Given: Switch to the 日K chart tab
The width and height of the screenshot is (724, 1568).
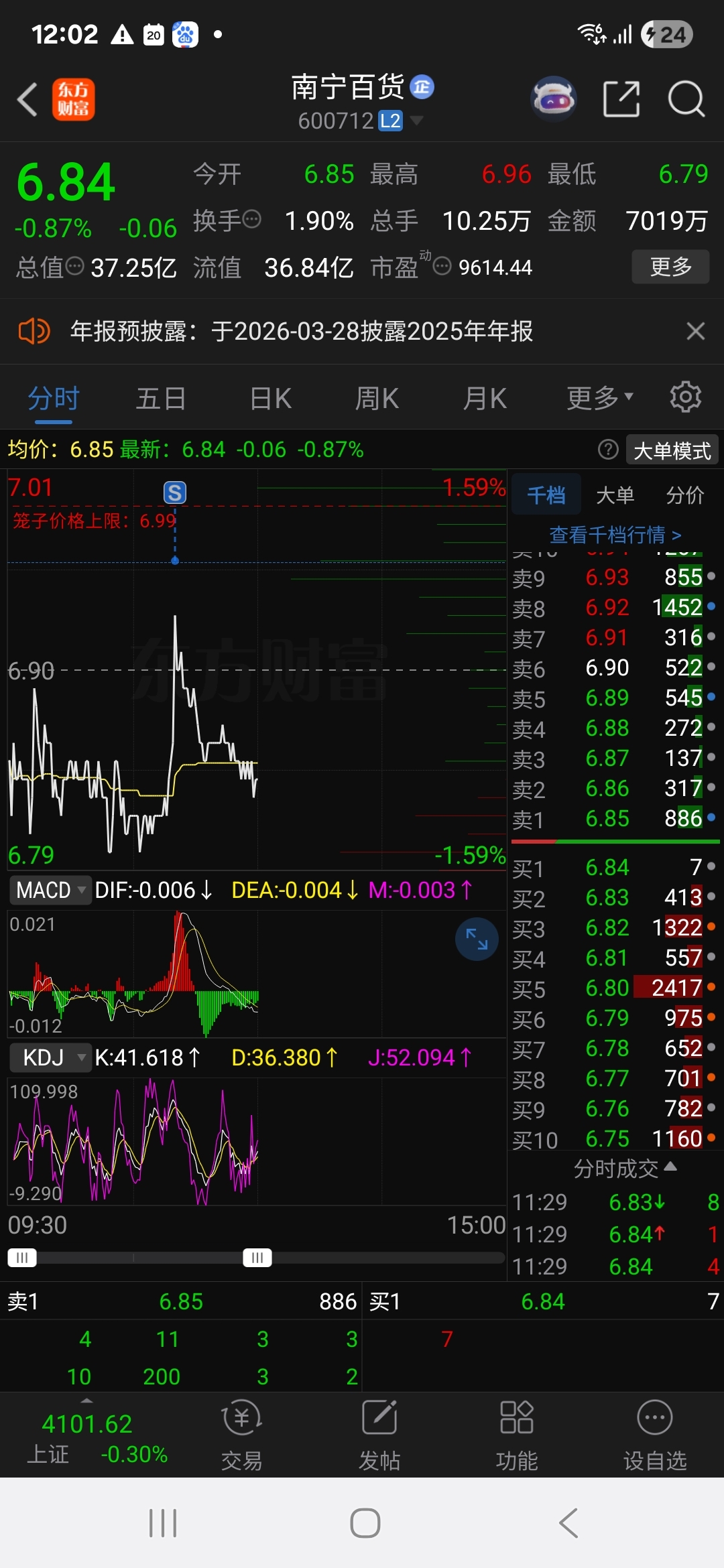Looking at the screenshot, I should coord(270,399).
